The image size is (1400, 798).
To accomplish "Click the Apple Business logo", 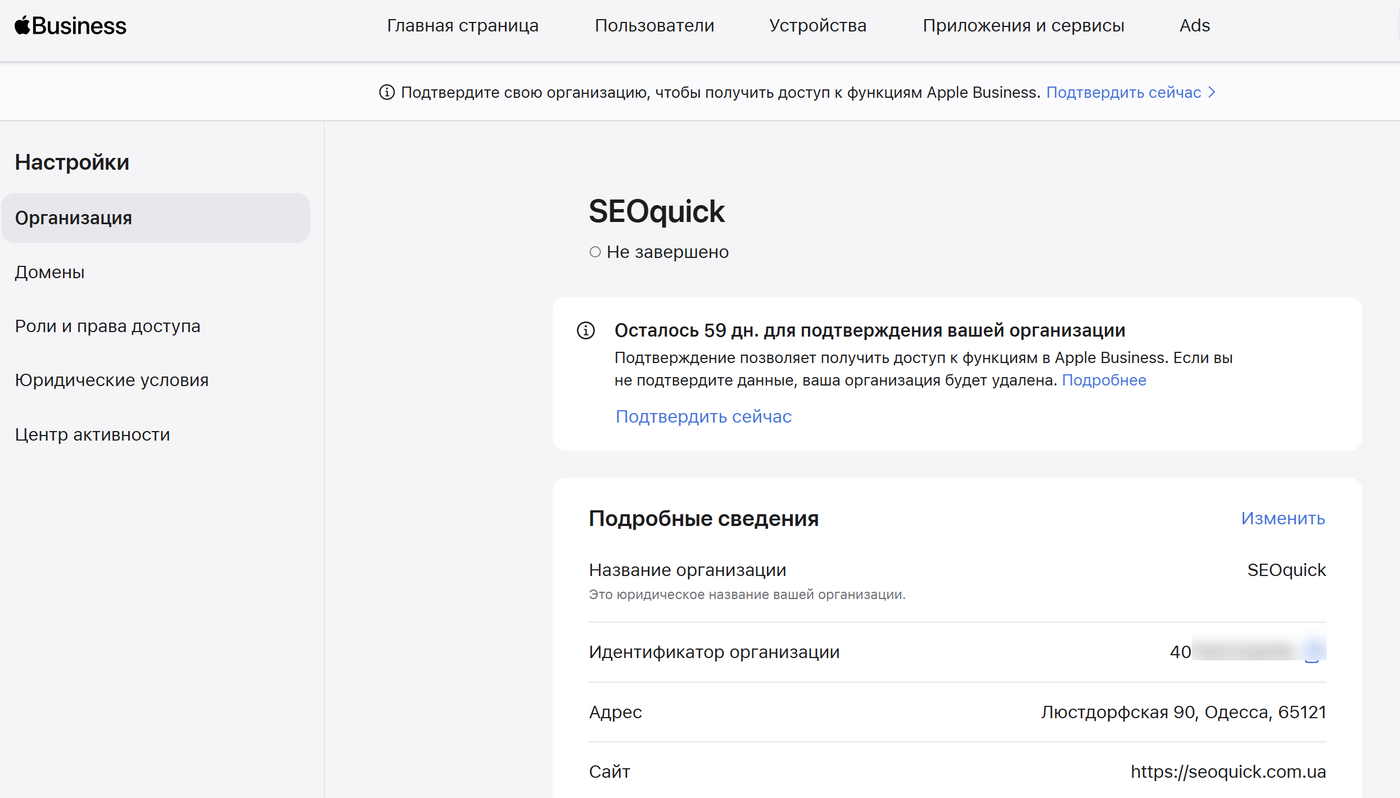I will pos(70,26).
